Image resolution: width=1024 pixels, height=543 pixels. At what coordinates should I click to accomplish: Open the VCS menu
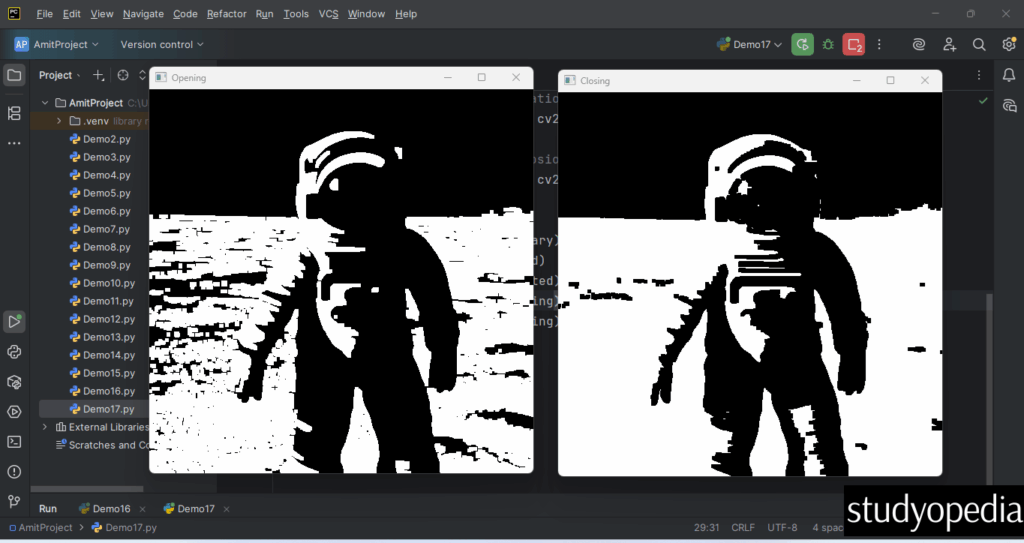[x=328, y=14]
